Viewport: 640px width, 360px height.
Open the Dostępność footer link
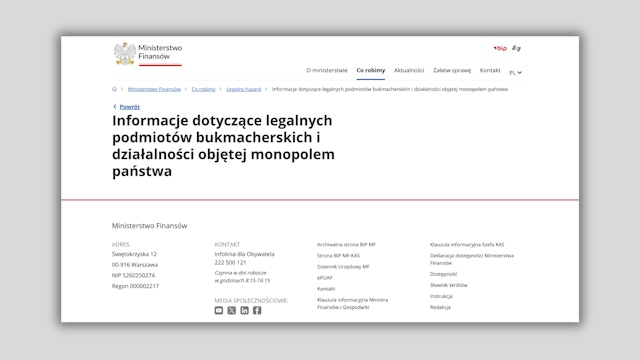443,274
